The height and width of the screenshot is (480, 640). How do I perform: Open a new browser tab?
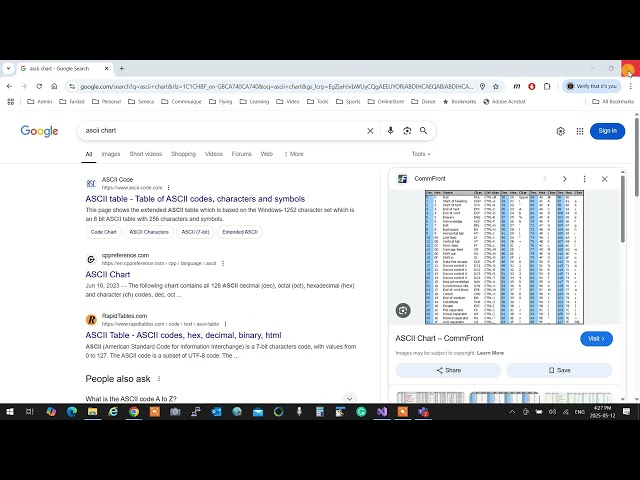[x=122, y=69]
